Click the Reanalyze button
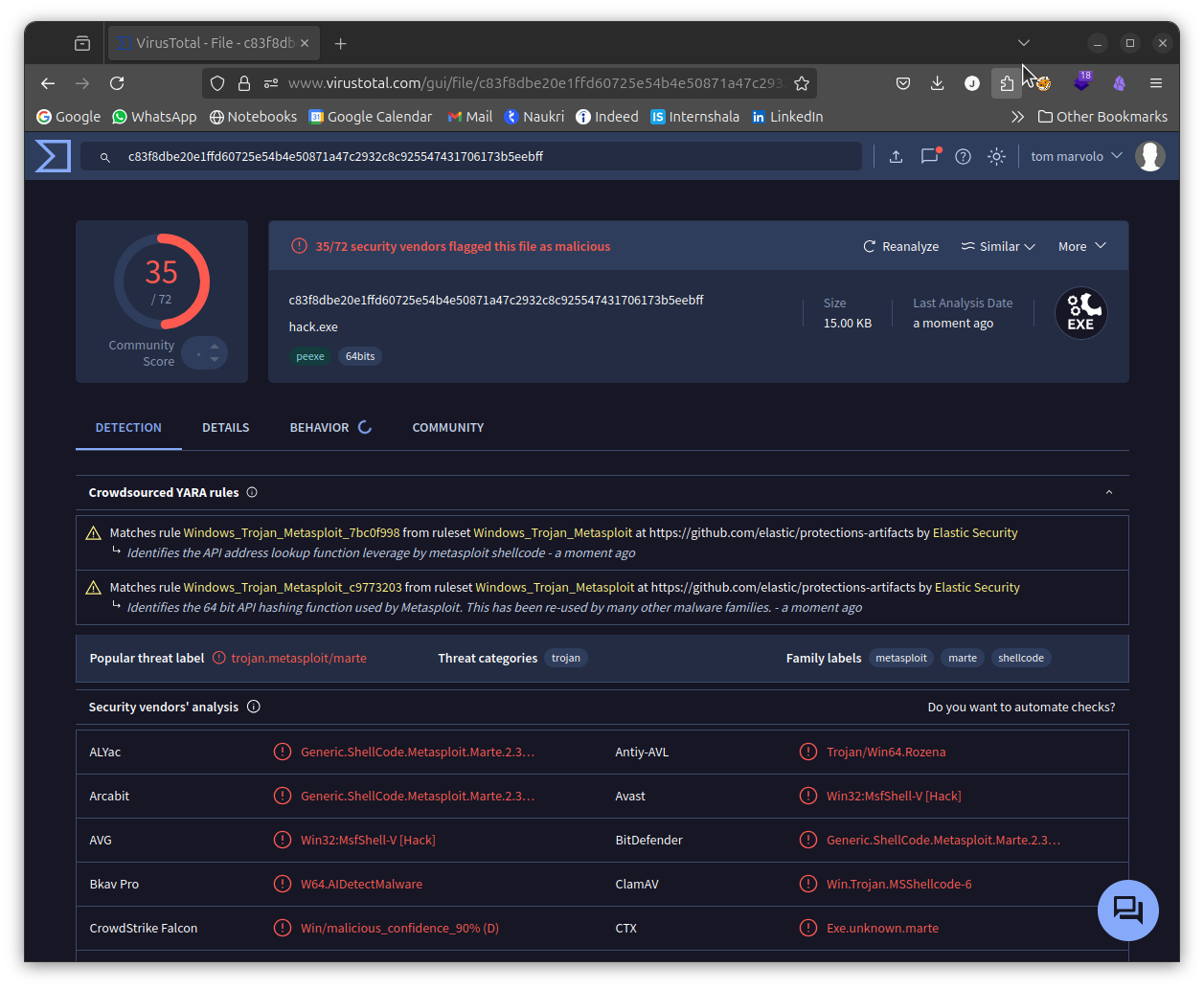 click(x=901, y=246)
